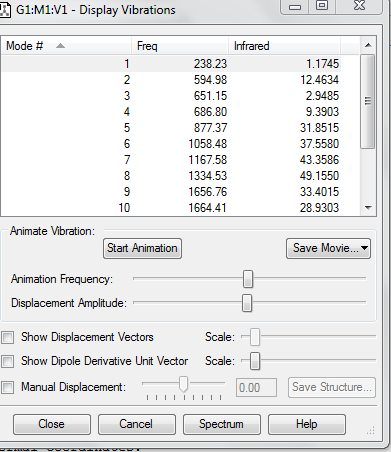
Task: Select mode 3 with frequency 651.15
Action: pos(171,96)
